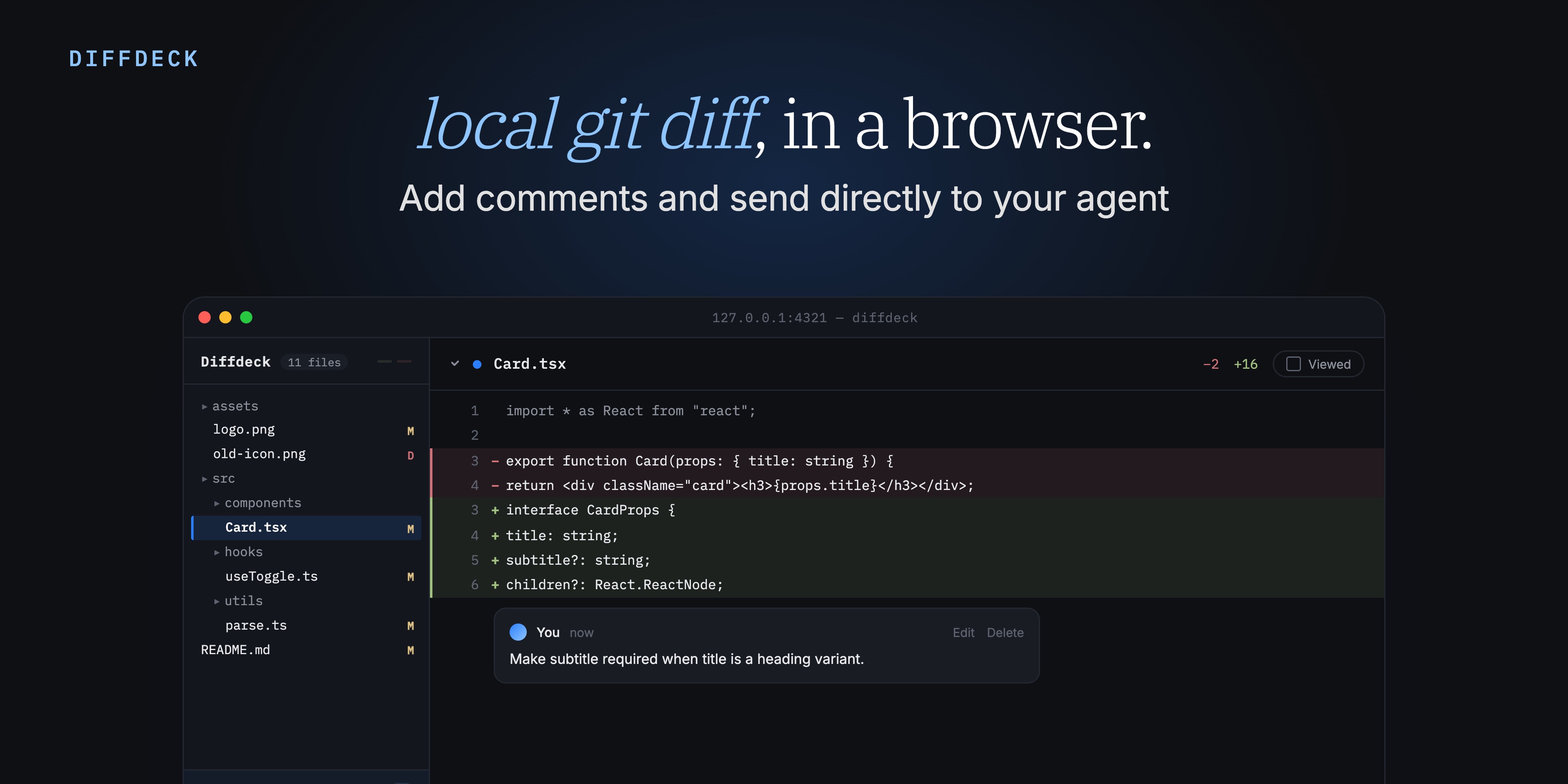
Task: Click the -2 deletions count
Action: pos(1211,364)
